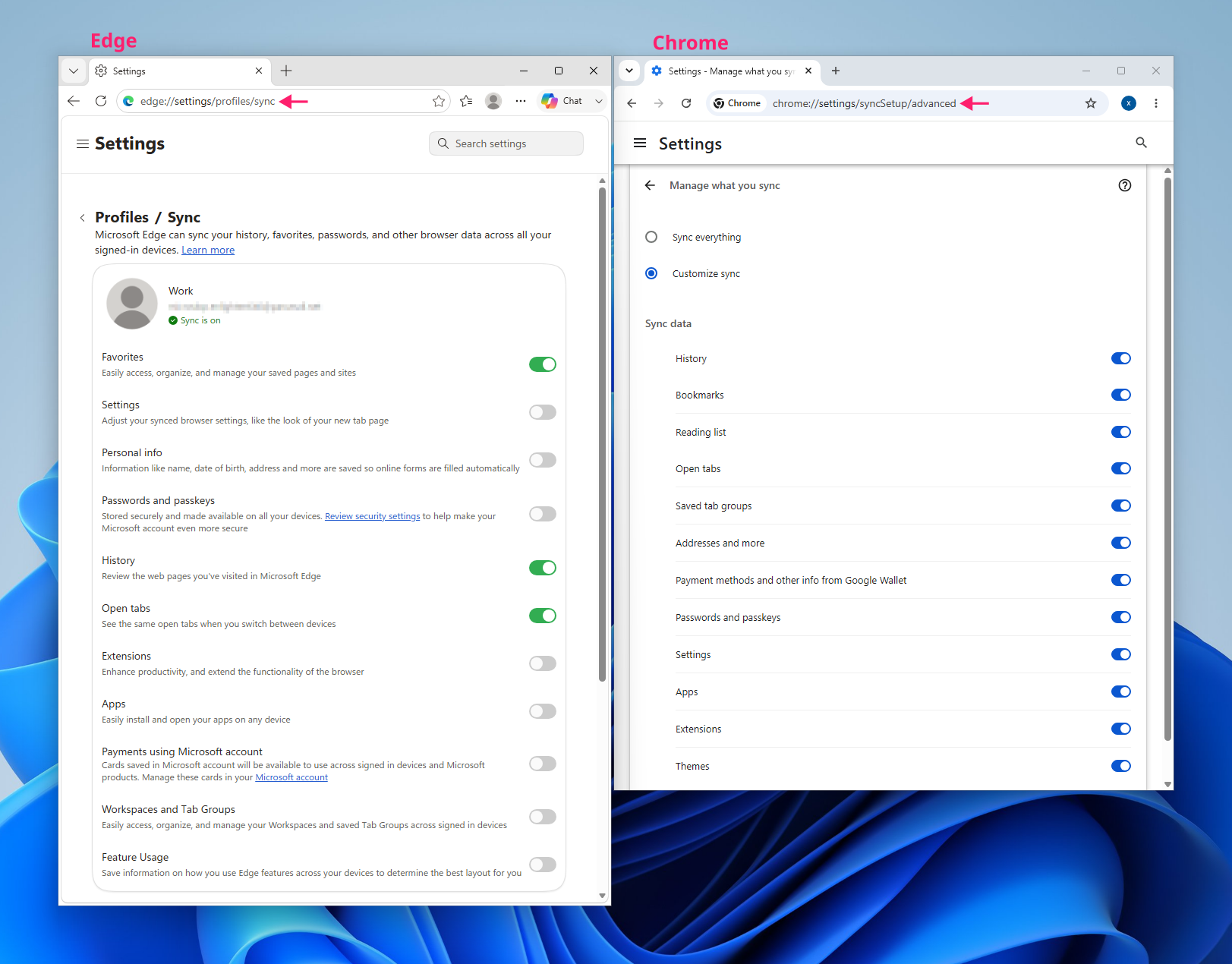This screenshot has width=1232, height=964.
Task: Open Chrome Settings hamburger menu
Action: click(640, 143)
